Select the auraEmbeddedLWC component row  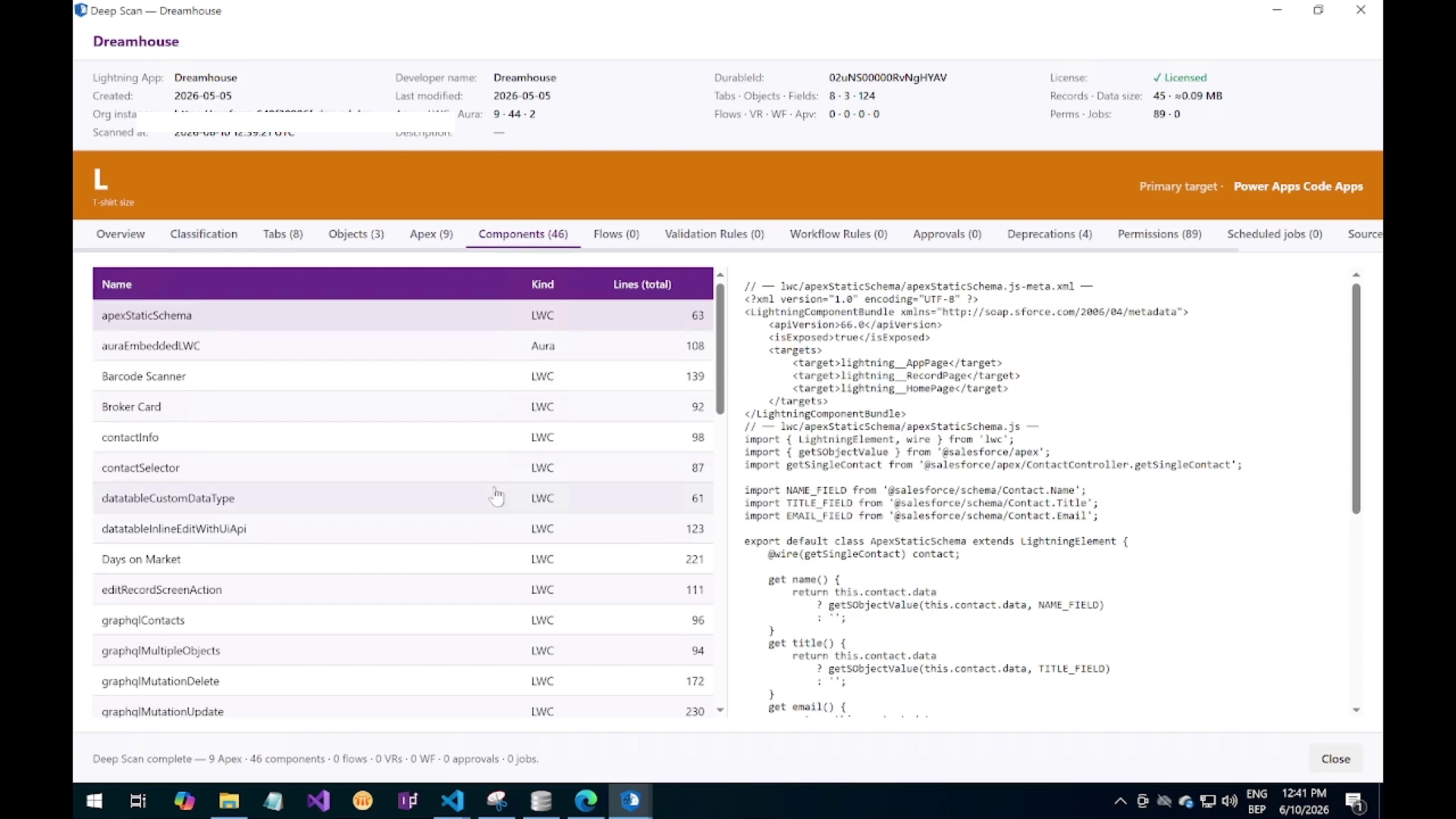point(403,345)
